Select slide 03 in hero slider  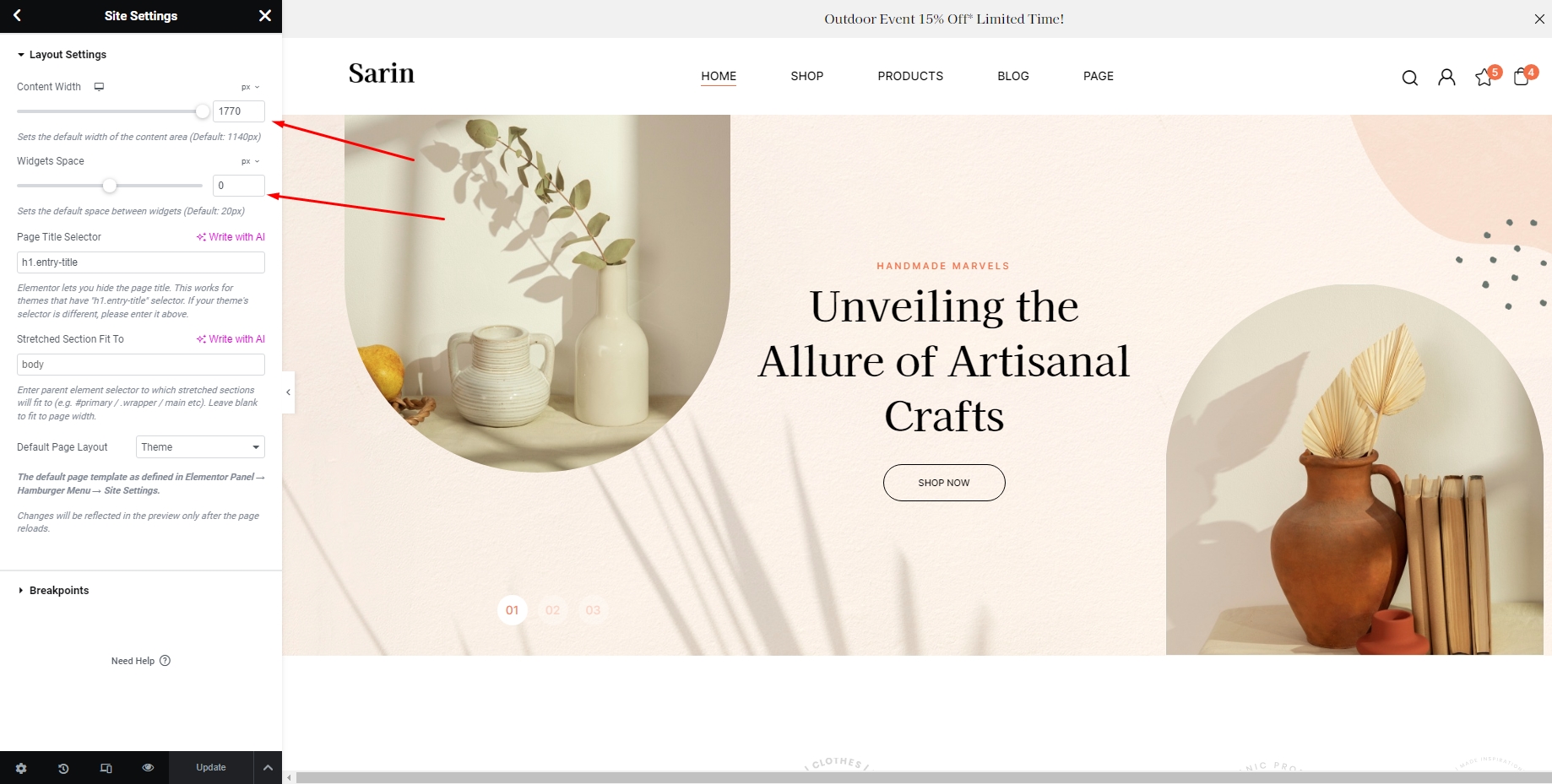[593, 610]
